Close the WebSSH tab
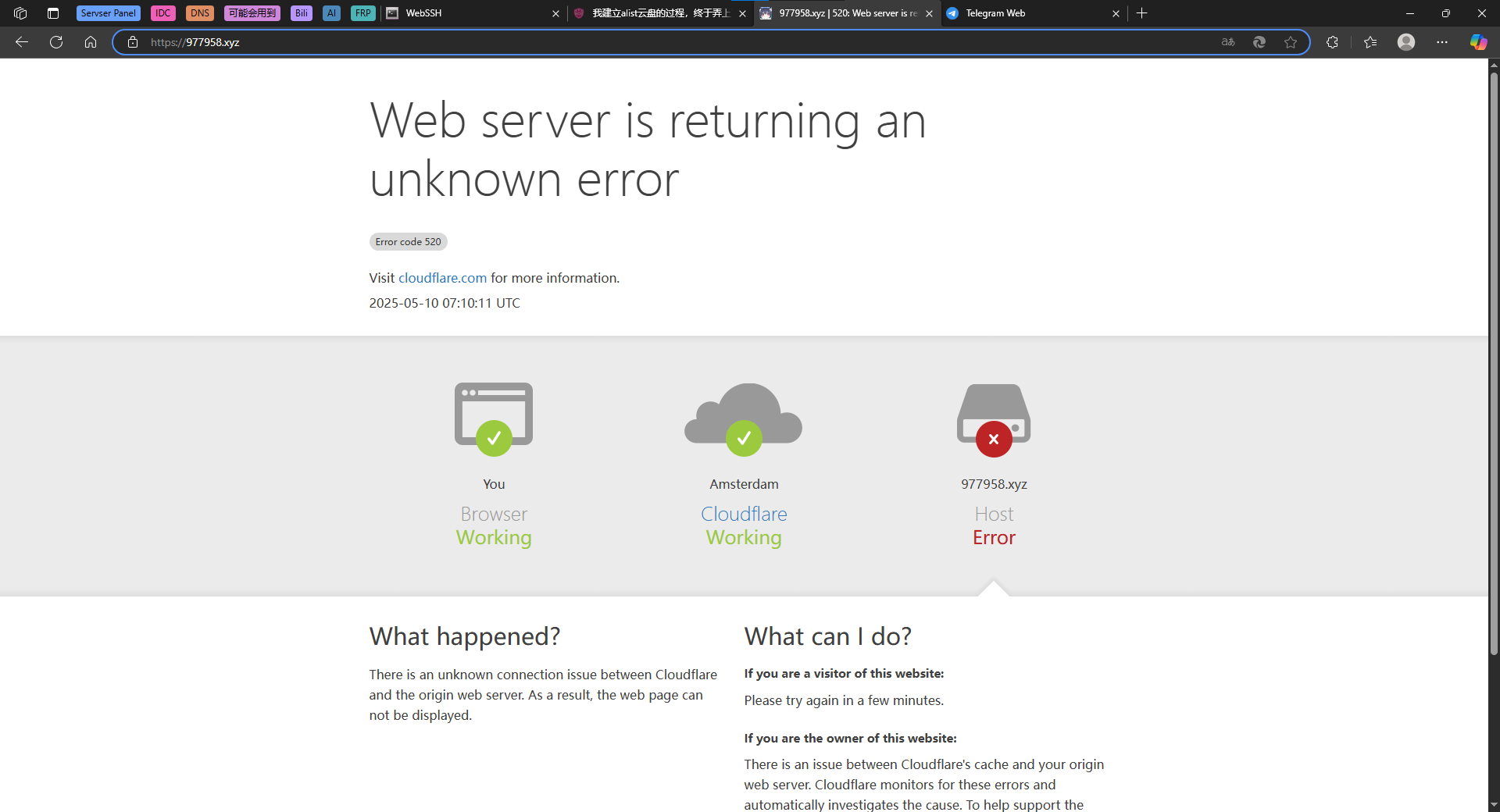Image resolution: width=1500 pixels, height=812 pixels. [x=555, y=13]
